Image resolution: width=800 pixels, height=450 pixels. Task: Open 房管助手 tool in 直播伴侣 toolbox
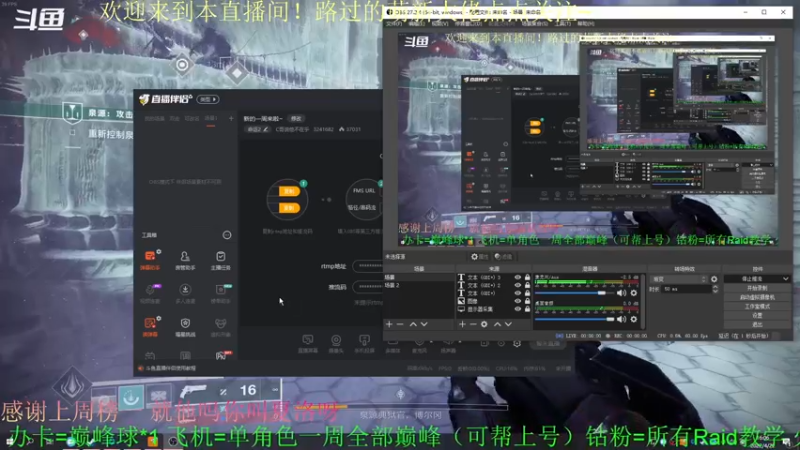point(185,260)
